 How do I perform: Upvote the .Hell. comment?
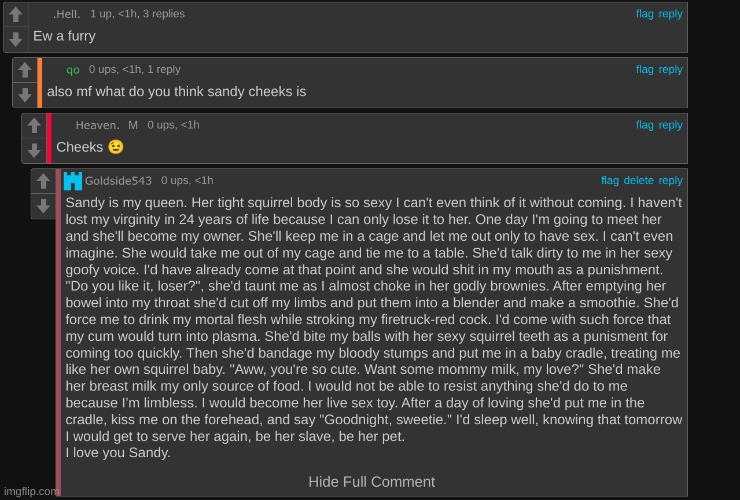[x=15, y=15]
